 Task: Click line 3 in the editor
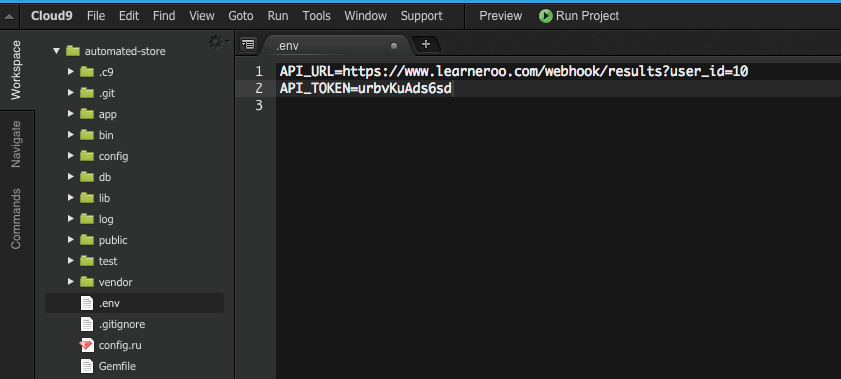coord(558,106)
